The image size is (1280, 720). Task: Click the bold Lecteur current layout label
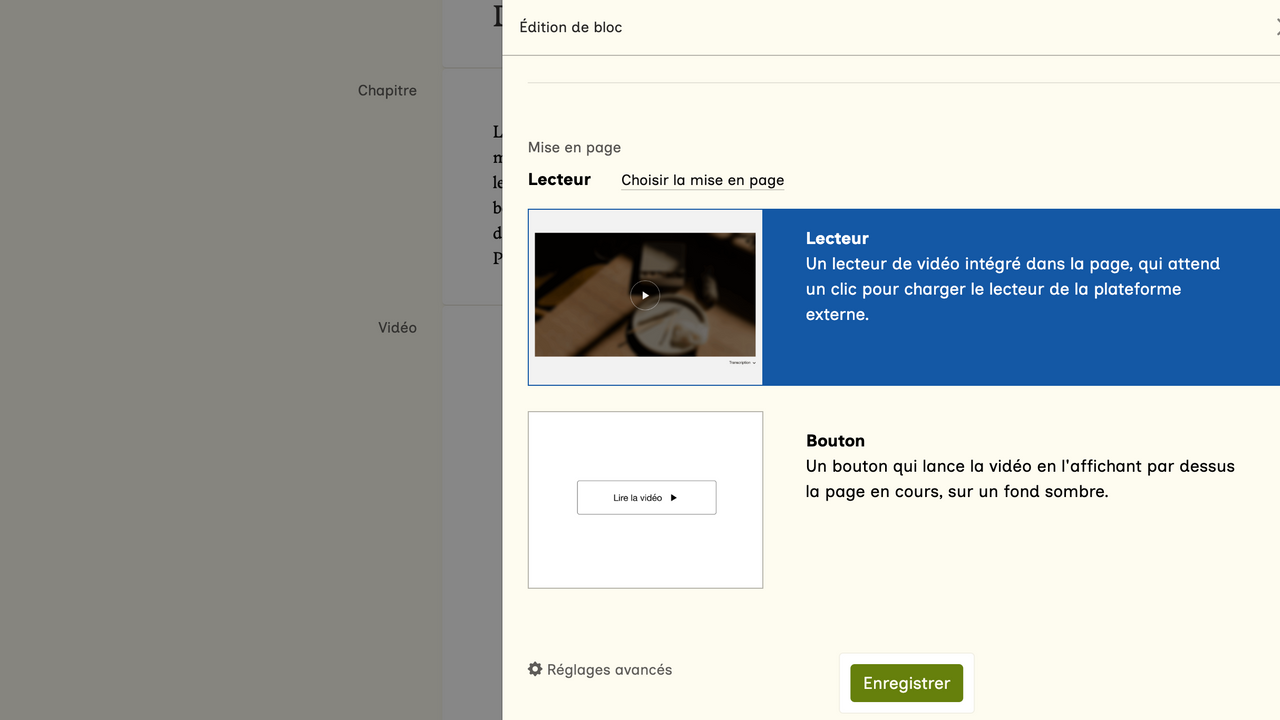coord(559,180)
